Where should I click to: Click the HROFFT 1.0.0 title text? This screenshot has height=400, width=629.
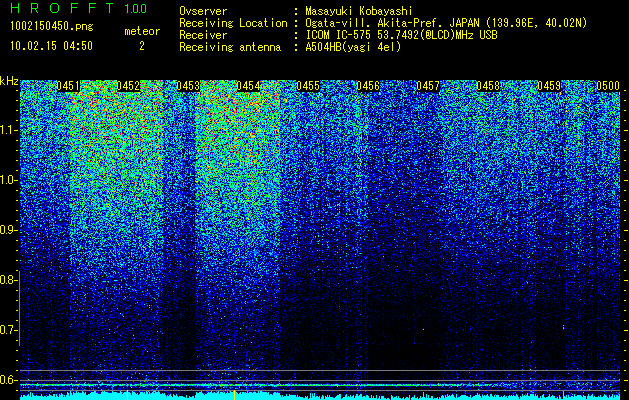click(79, 8)
